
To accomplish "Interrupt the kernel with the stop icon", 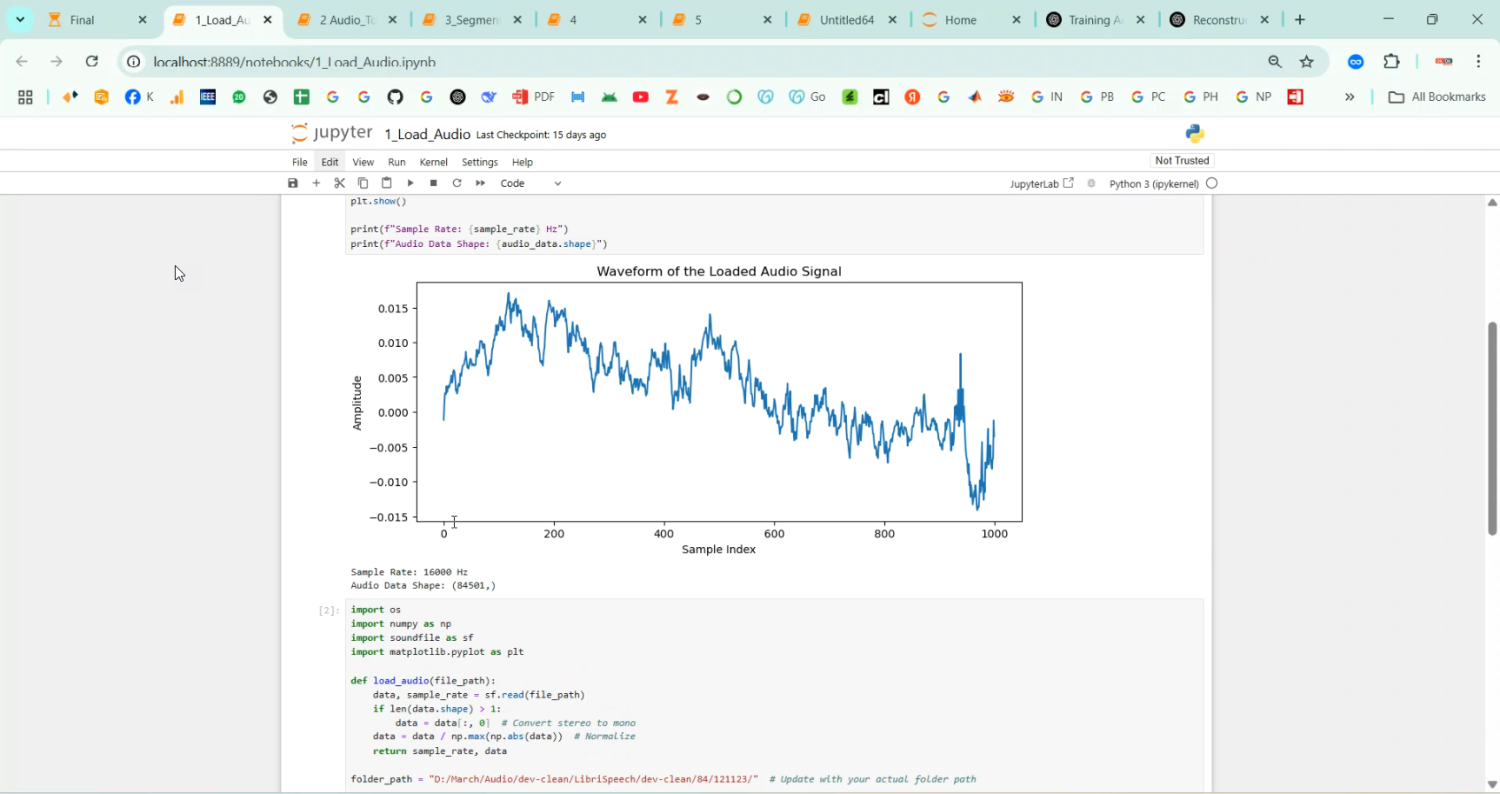I will click(433, 183).
